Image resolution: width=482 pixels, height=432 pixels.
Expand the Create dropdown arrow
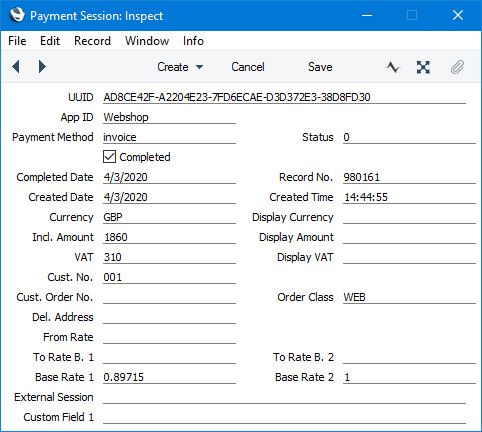click(199, 67)
